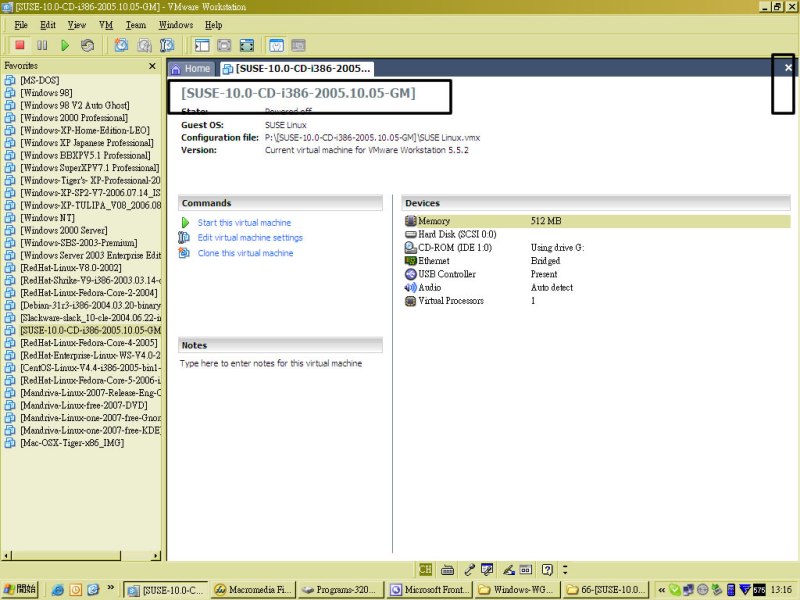This screenshot has width=800, height=600.
Task: Select the Hard Disk (SCSI 0:0) device
Action: 596,234
